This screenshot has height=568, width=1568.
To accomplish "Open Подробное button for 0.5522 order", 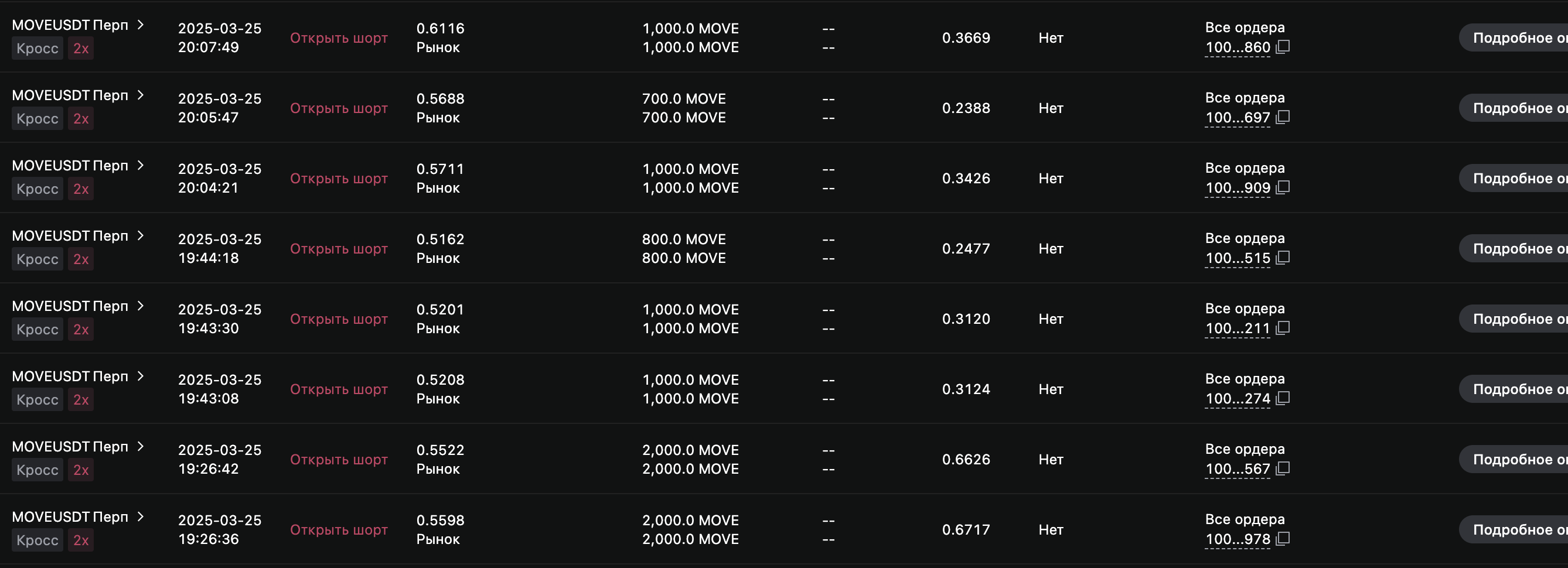I will pos(1514,459).
